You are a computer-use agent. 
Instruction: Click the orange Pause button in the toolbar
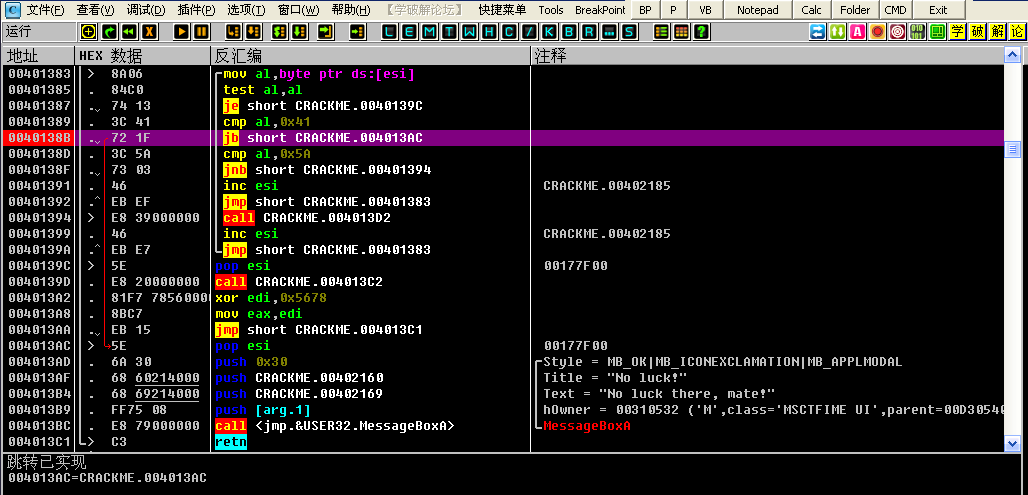tap(202, 31)
